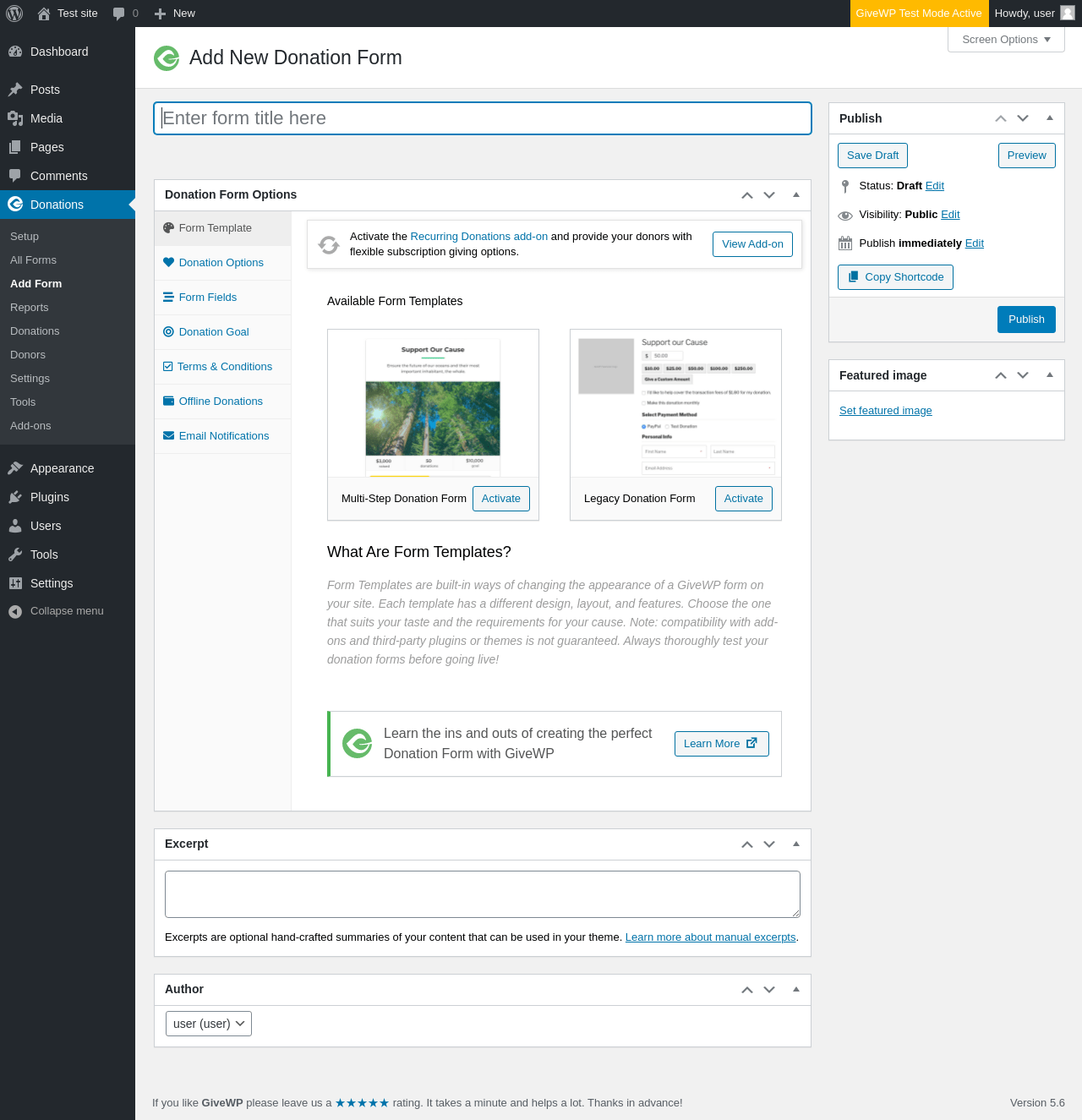Open All Forms submenu
Viewport: 1082px width, 1120px height.
(x=33, y=260)
